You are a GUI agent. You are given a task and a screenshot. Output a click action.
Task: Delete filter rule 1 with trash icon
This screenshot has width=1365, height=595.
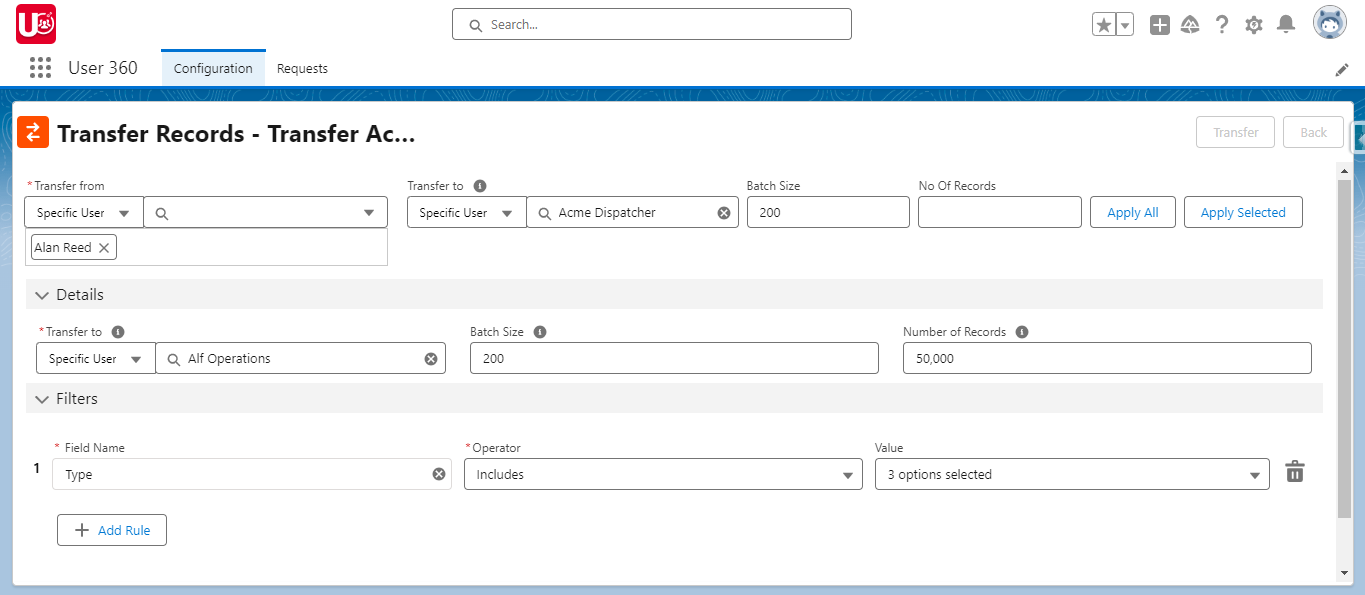tap(1295, 471)
